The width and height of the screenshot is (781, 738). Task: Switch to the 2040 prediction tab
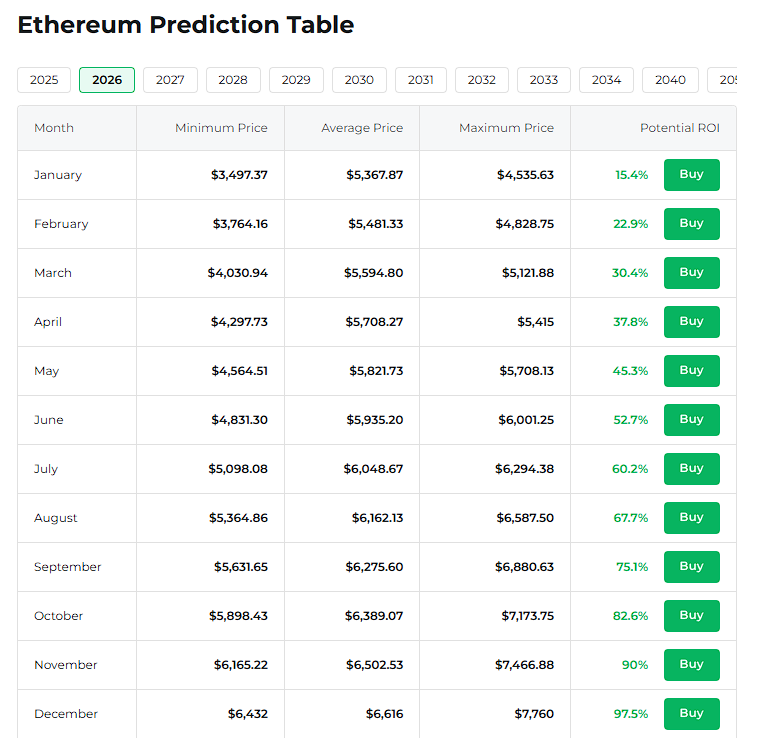pyautogui.click(x=670, y=80)
